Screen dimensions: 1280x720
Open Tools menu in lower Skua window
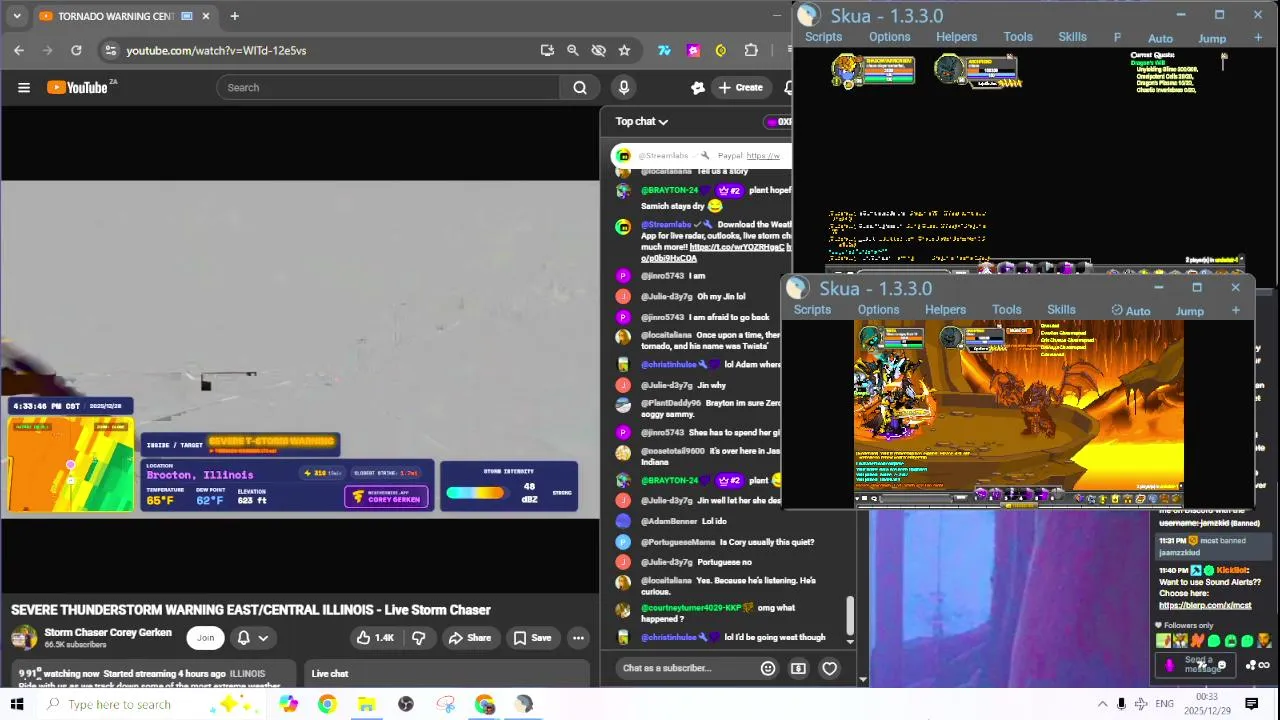1007,310
